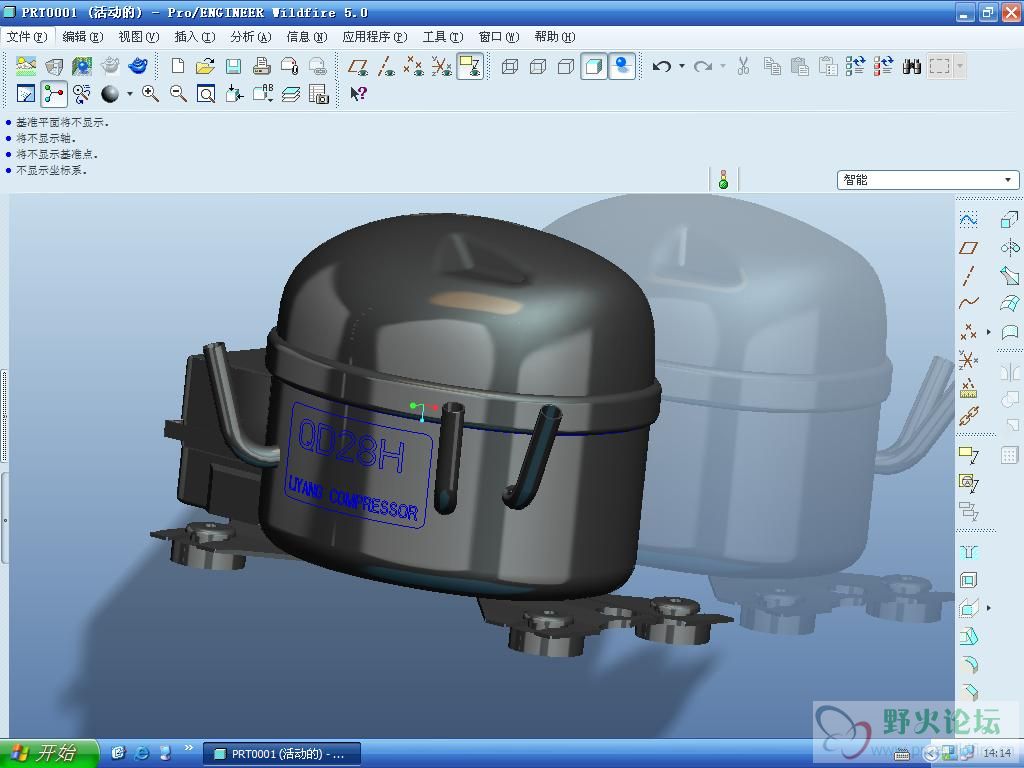Viewport: 1024px width, 768px height.
Task: Select the datum plane tool in the right toolbar
Action: tap(968, 248)
